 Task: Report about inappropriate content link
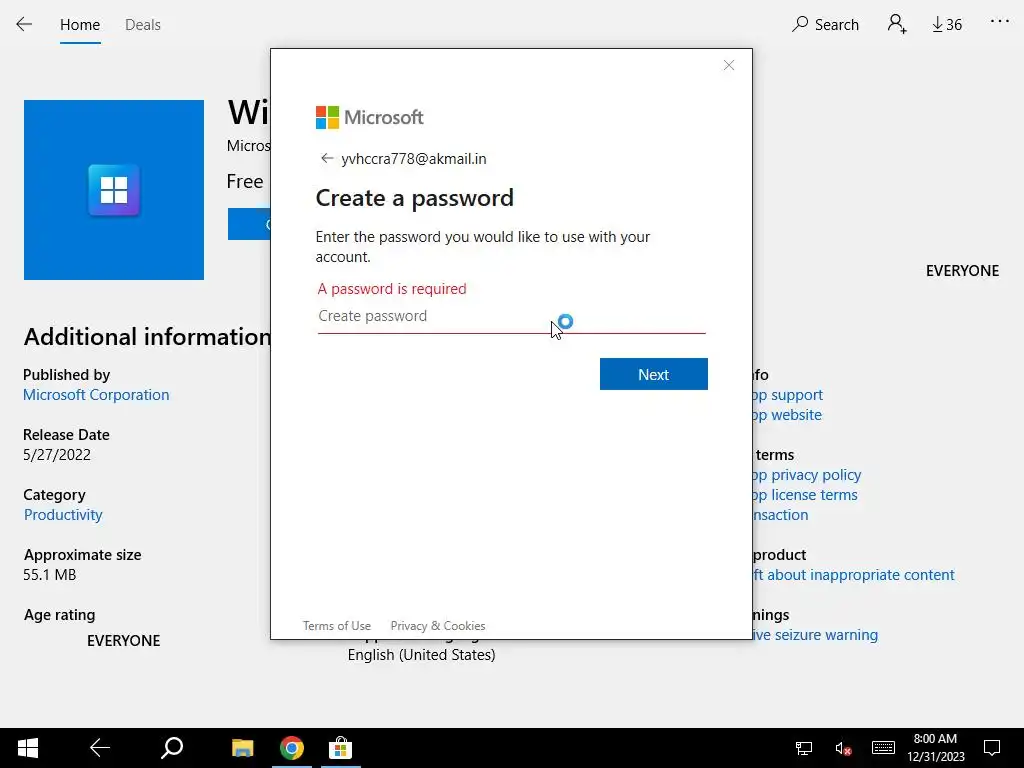tap(854, 575)
